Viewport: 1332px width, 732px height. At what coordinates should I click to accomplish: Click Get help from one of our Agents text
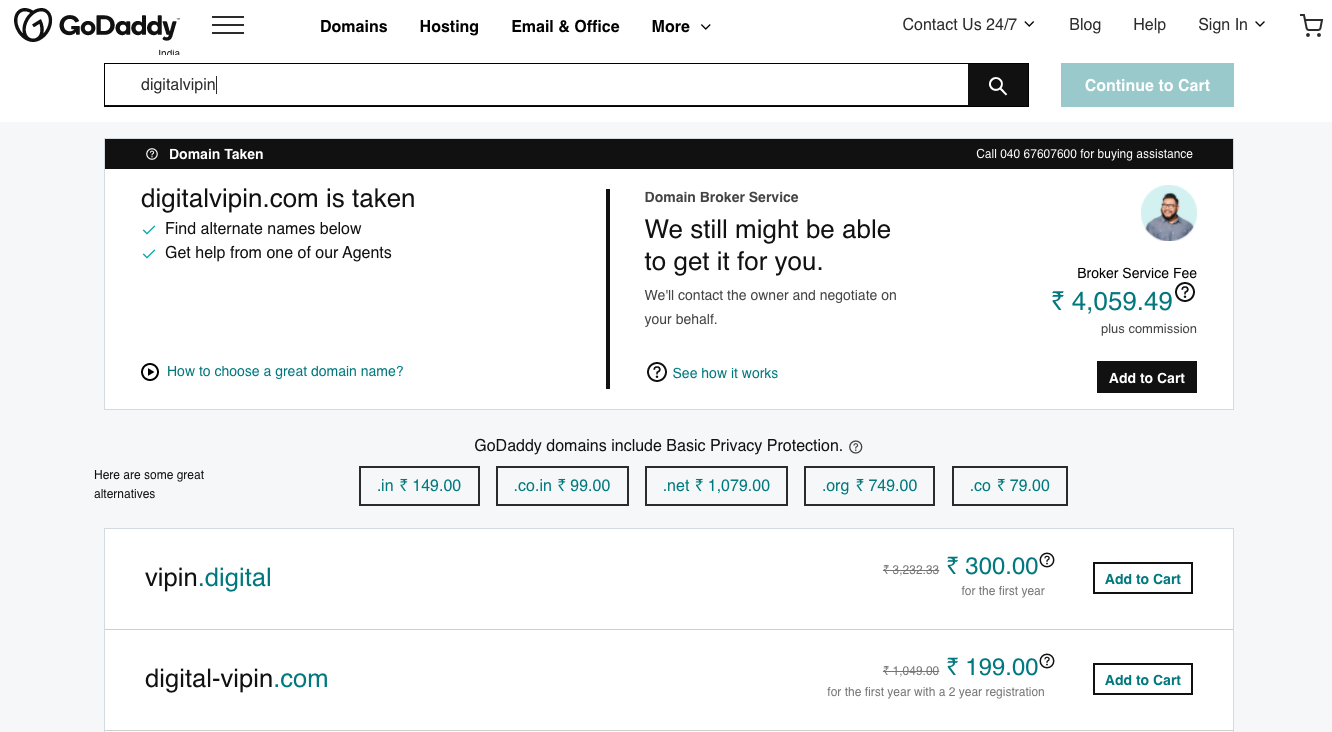point(278,253)
